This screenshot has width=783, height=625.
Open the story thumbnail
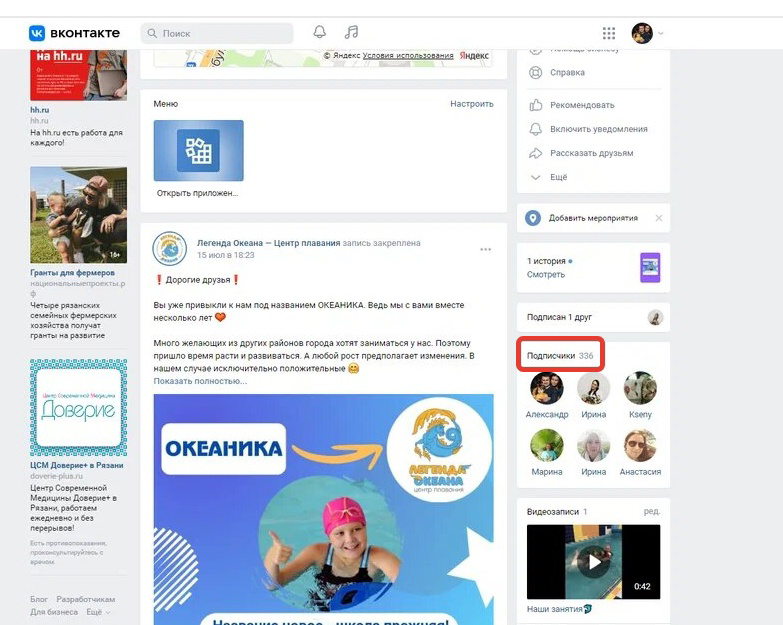click(x=650, y=268)
